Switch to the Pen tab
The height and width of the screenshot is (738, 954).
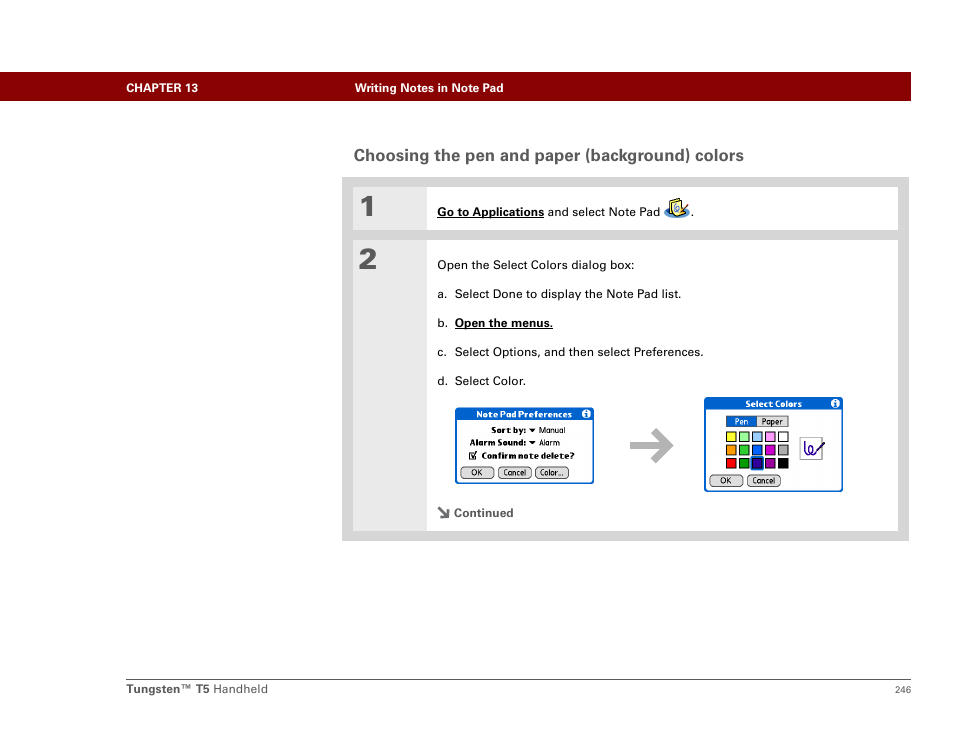(741, 422)
